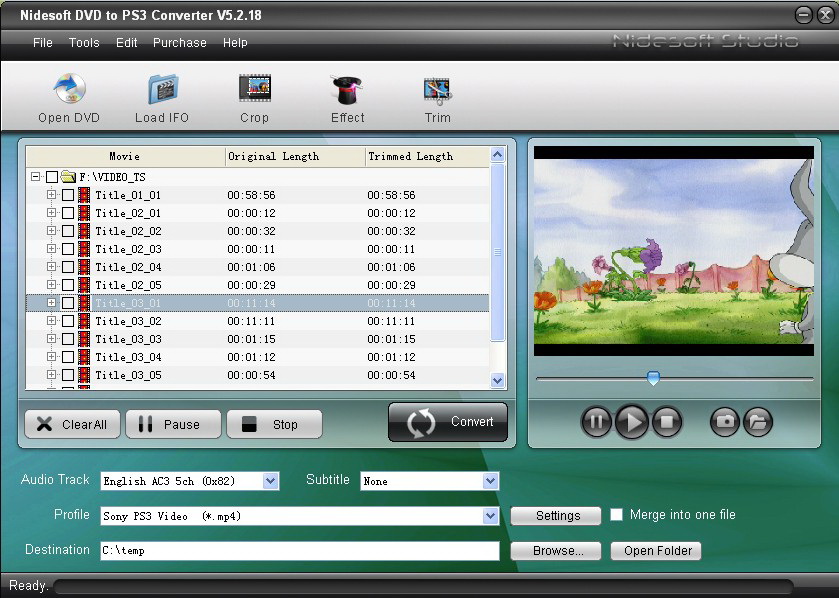Open the Audio Track dropdown
This screenshot has height=598, width=839.
point(270,481)
